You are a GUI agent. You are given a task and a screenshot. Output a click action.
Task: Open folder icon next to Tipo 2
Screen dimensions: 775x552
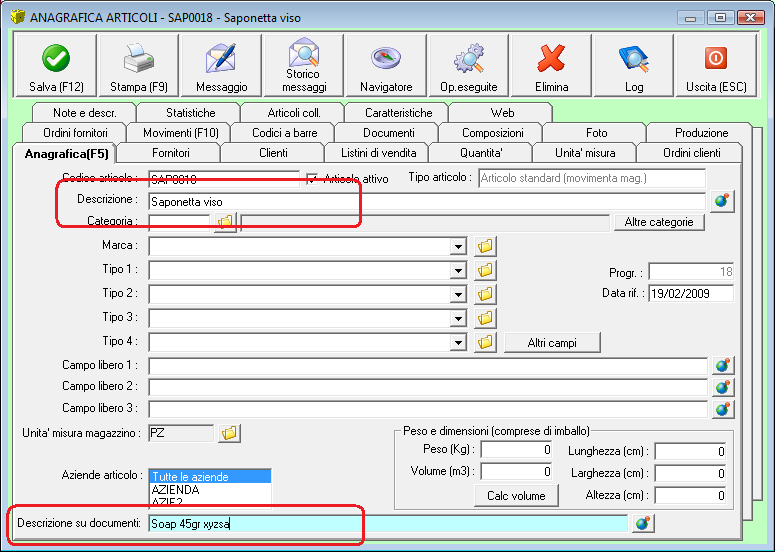pos(485,294)
